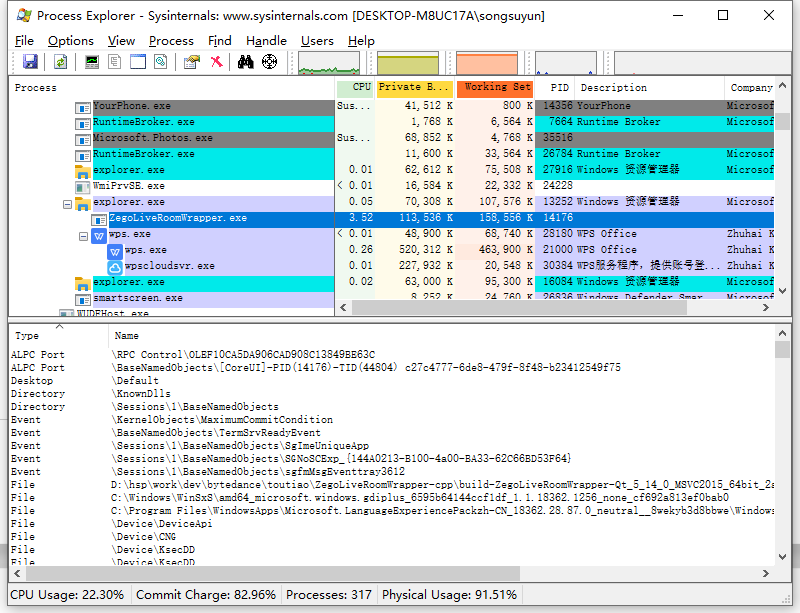Click the handle pane's scroll up arrow
The height and width of the screenshot is (613, 800).
coord(783,333)
